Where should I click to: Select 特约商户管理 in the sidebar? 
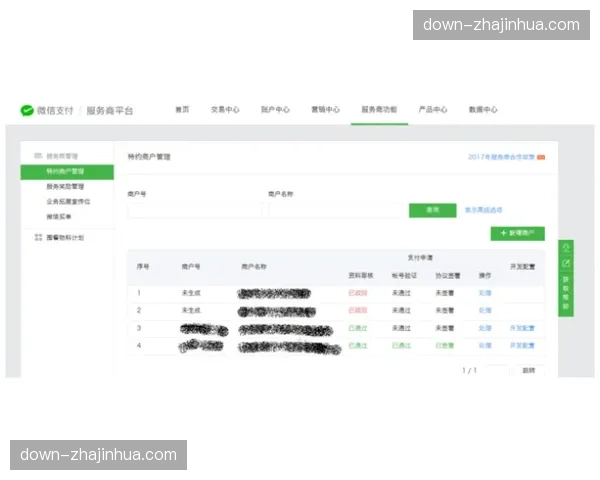tap(67, 172)
